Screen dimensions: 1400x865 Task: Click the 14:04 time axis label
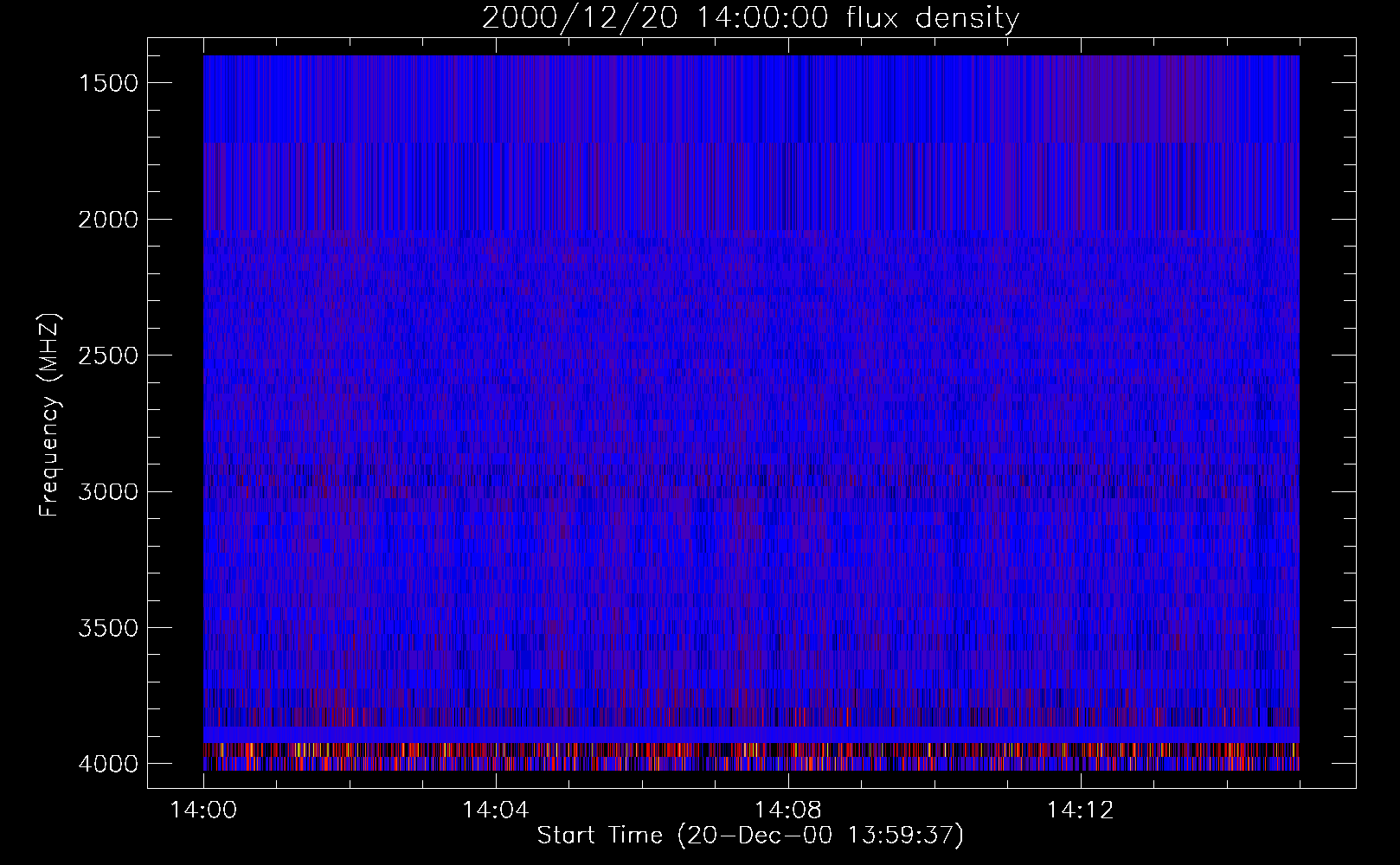(496, 811)
